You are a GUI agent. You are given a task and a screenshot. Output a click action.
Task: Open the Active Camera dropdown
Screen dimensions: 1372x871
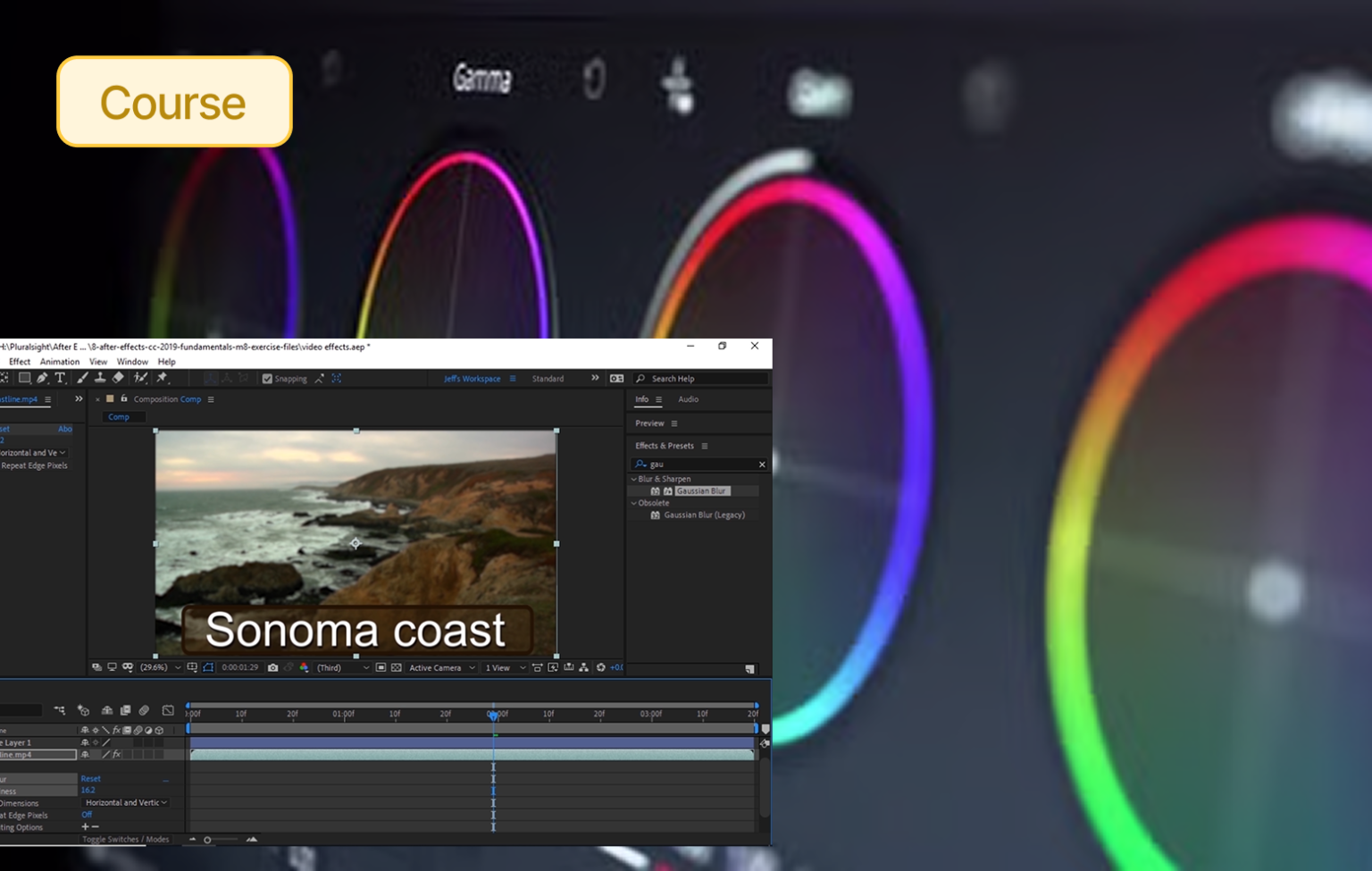pos(441,667)
